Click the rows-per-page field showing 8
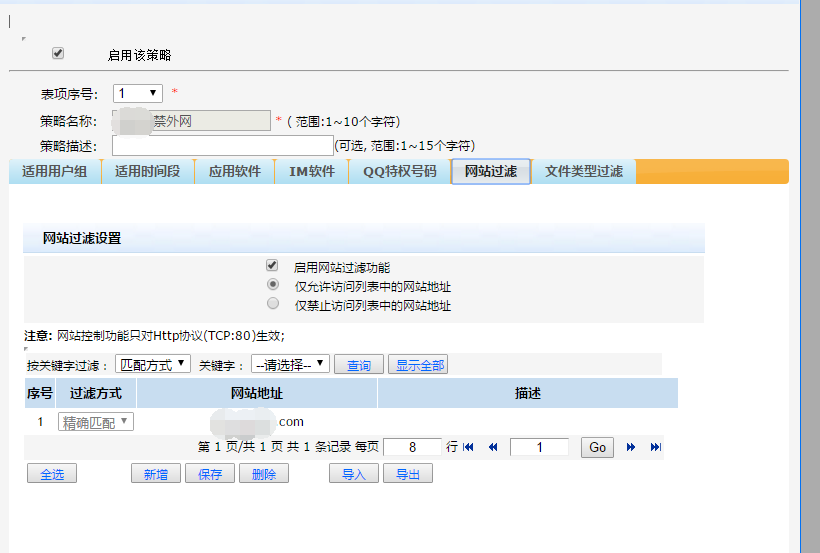Viewport: 820px width, 553px height. [413, 447]
